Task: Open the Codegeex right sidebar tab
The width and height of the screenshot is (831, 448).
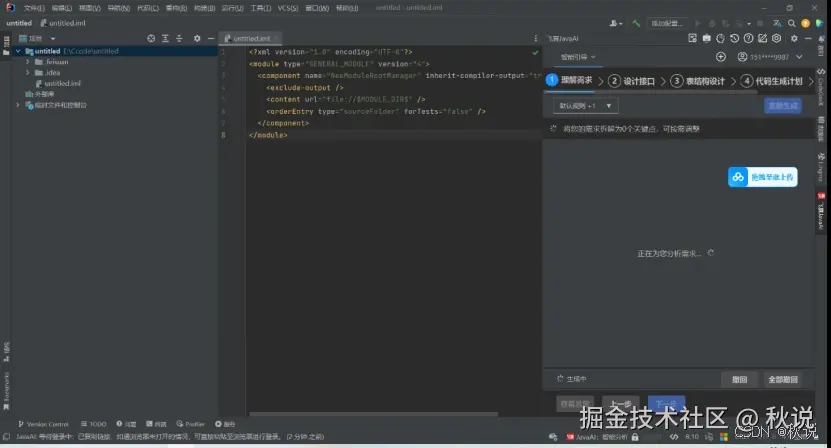Action: tap(821, 89)
